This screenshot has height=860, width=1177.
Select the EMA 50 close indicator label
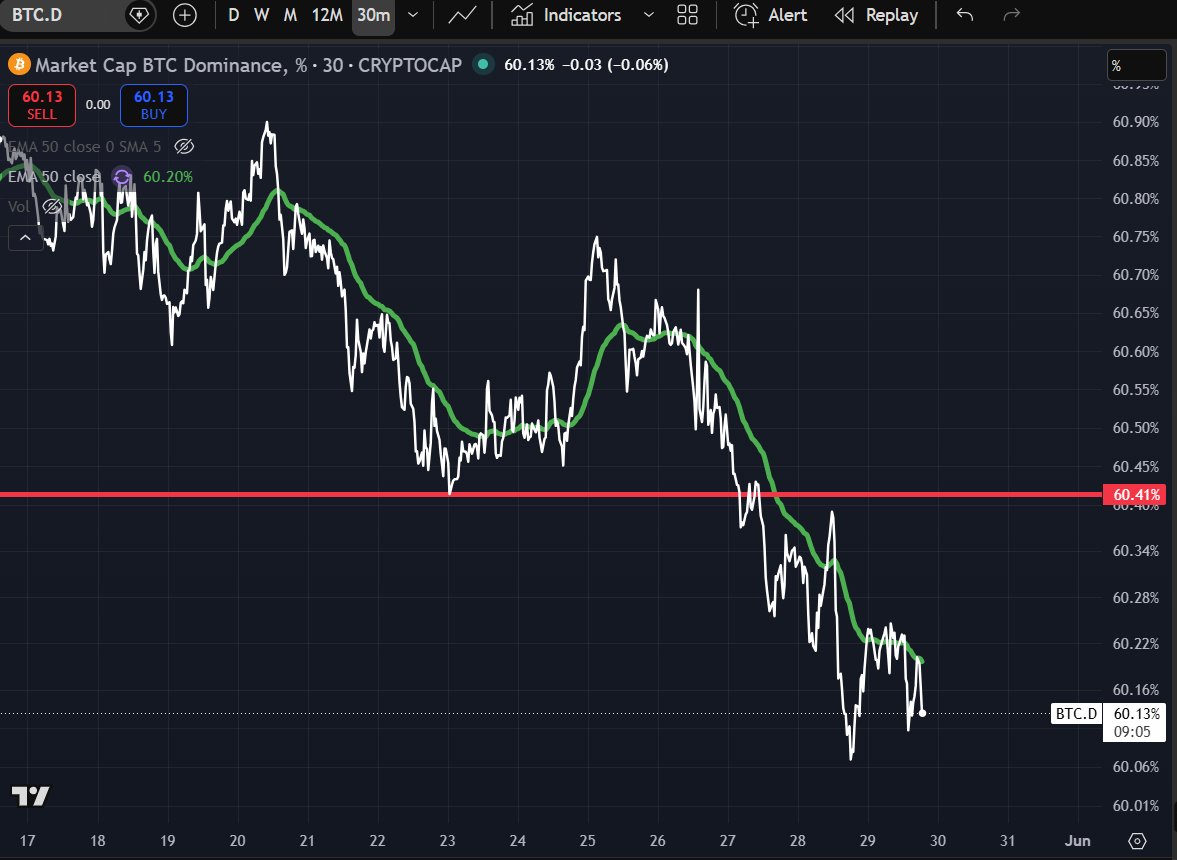point(54,177)
